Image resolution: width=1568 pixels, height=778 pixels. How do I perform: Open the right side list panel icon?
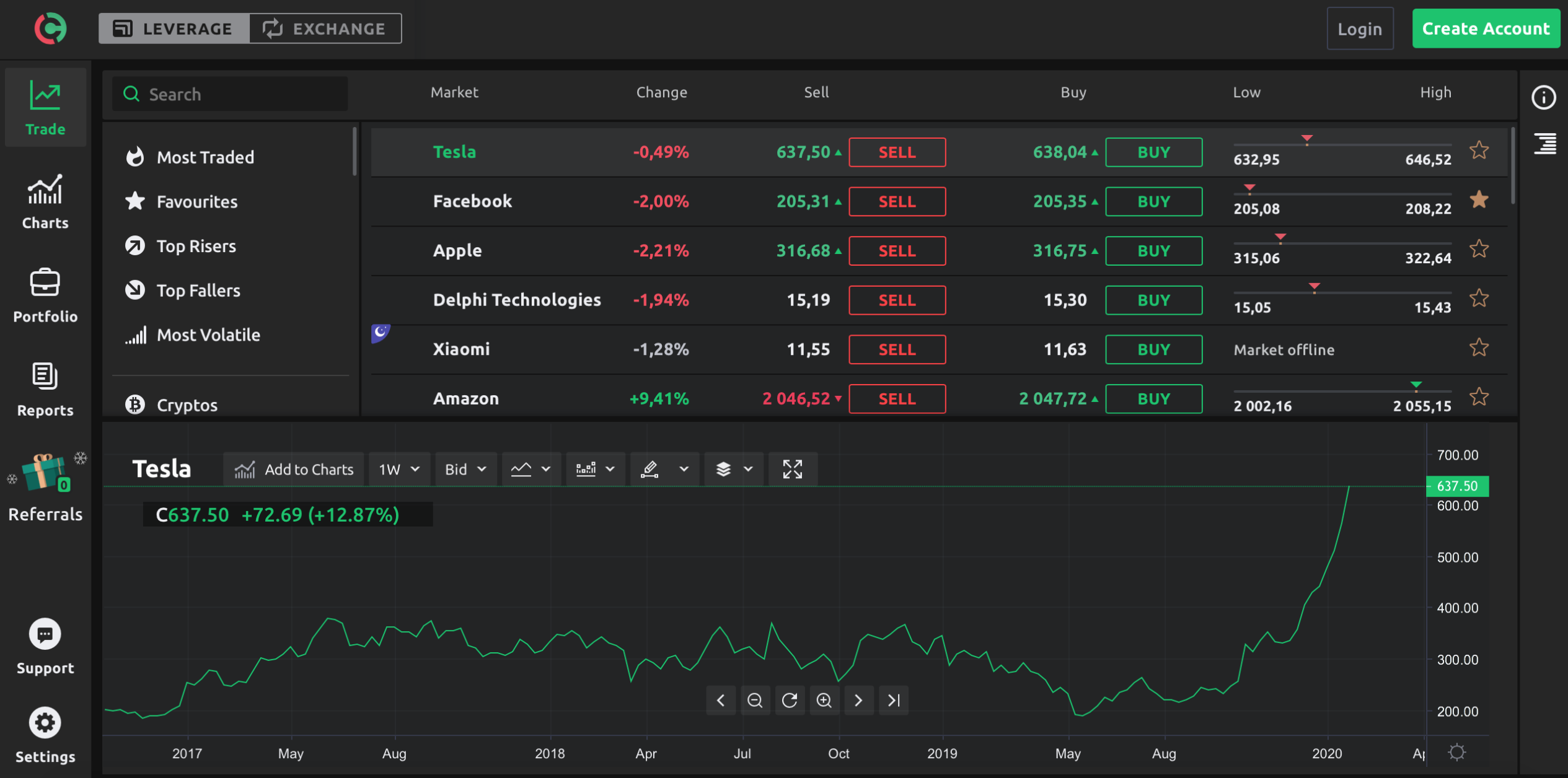pyautogui.click(x=1545, y=144)
